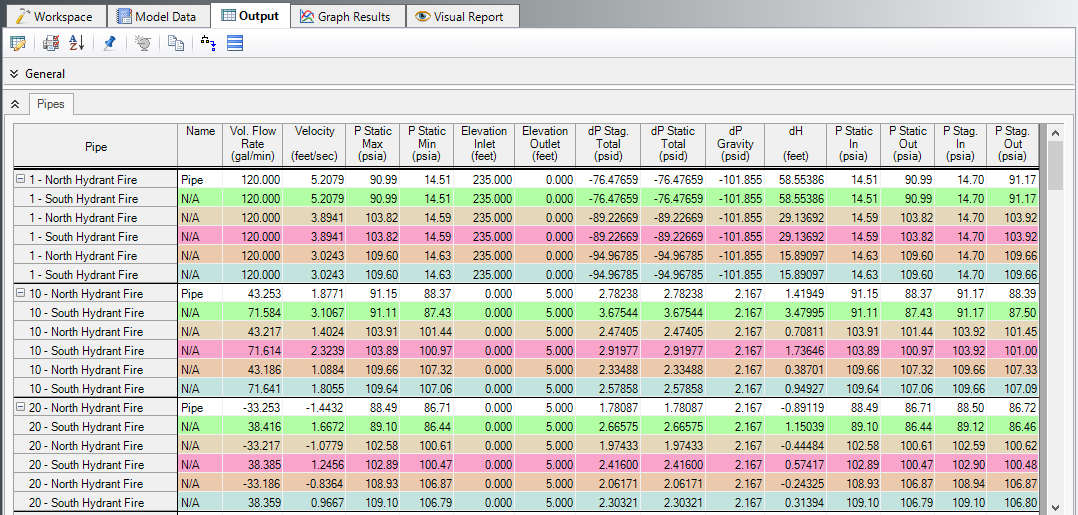Viewport: 1078px width, 515px height.
Task: Expand the General section
Action: tap(14, 74)
